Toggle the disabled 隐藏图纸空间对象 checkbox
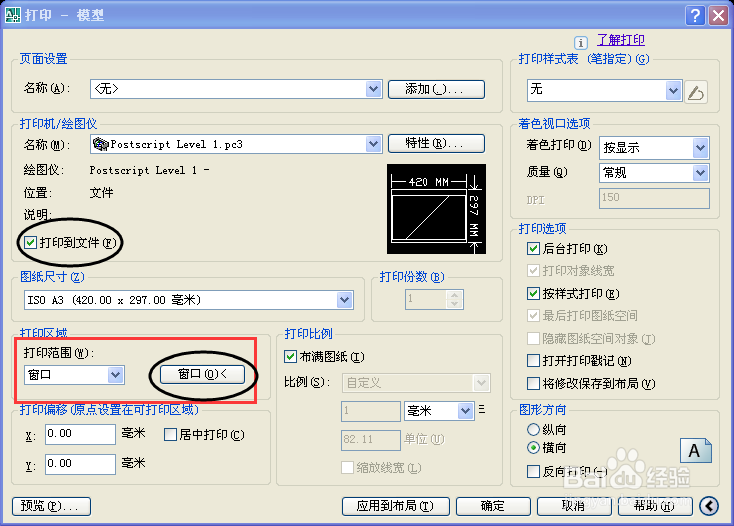 [533, 338]
